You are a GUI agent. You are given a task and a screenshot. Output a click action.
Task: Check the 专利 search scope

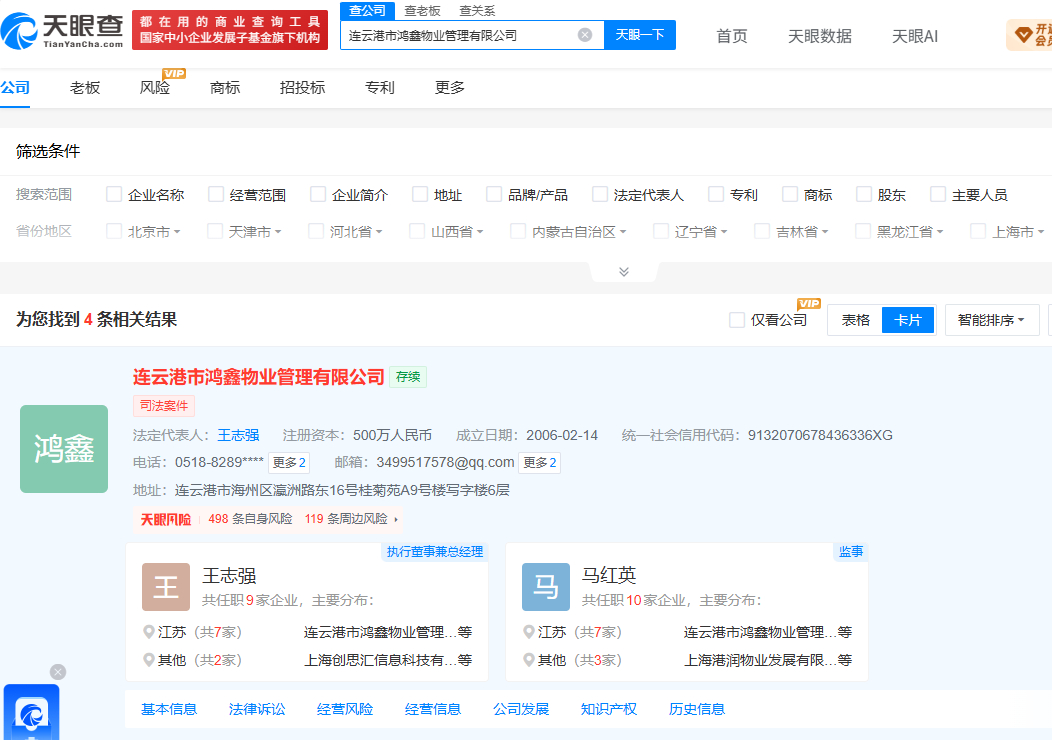point(716,195)
